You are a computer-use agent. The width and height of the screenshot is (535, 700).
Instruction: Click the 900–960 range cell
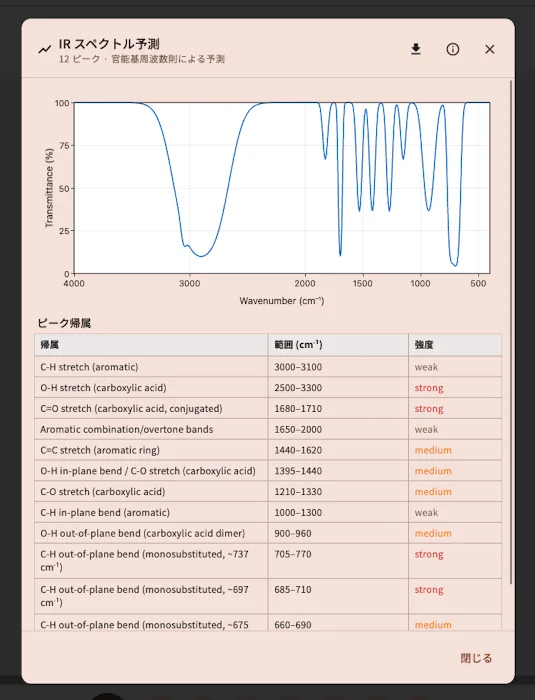point(338,533)
